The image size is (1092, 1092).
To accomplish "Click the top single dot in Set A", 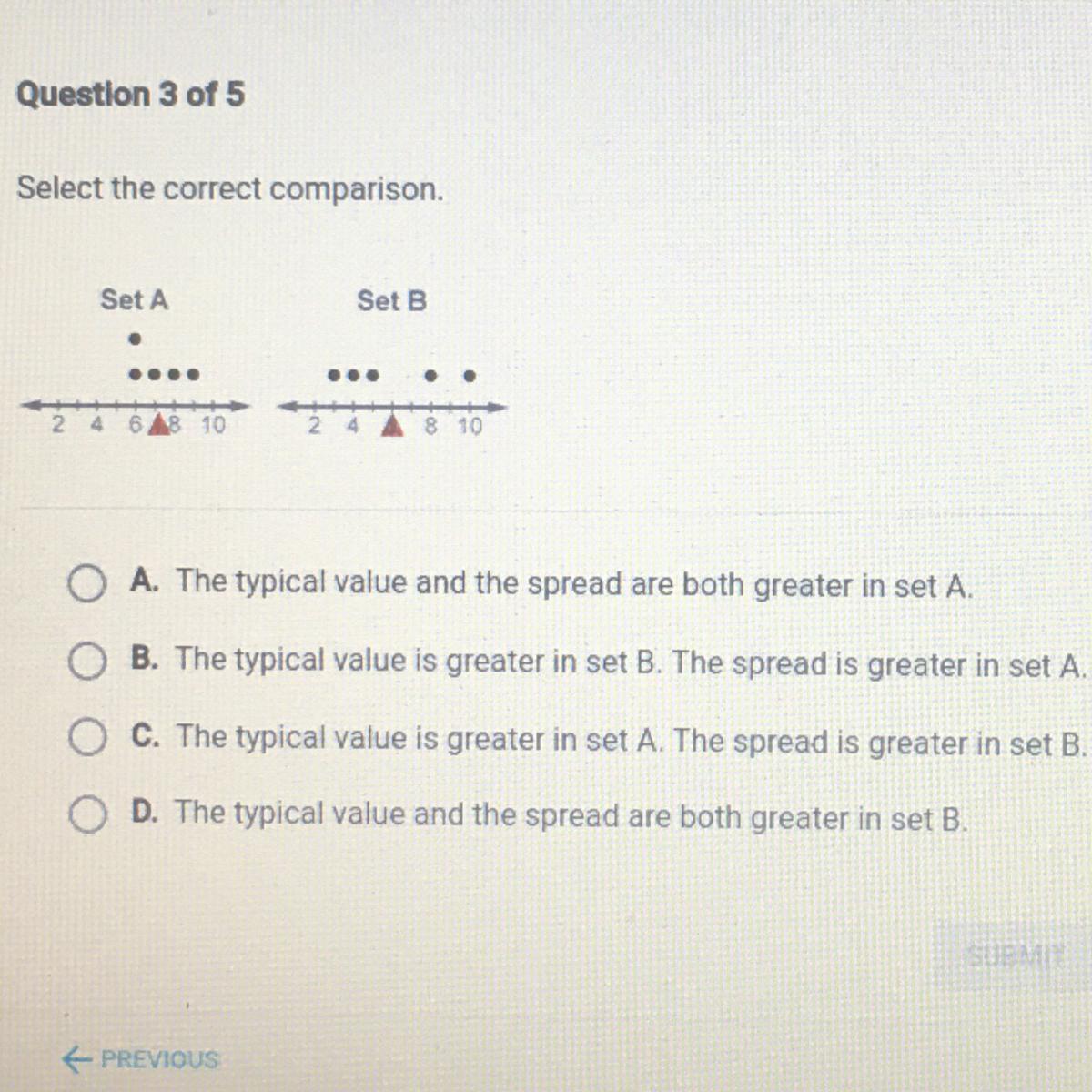I will (x=134, y=339).
